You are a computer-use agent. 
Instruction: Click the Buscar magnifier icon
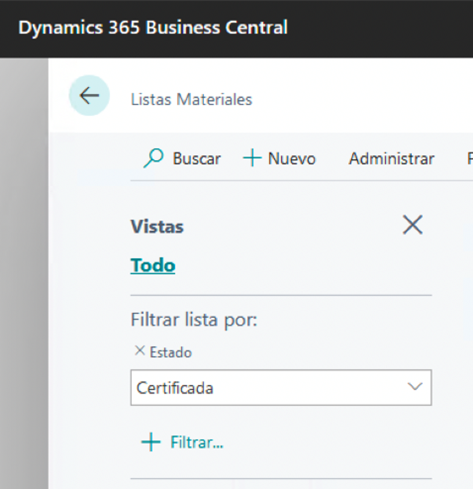coord(153,158)
